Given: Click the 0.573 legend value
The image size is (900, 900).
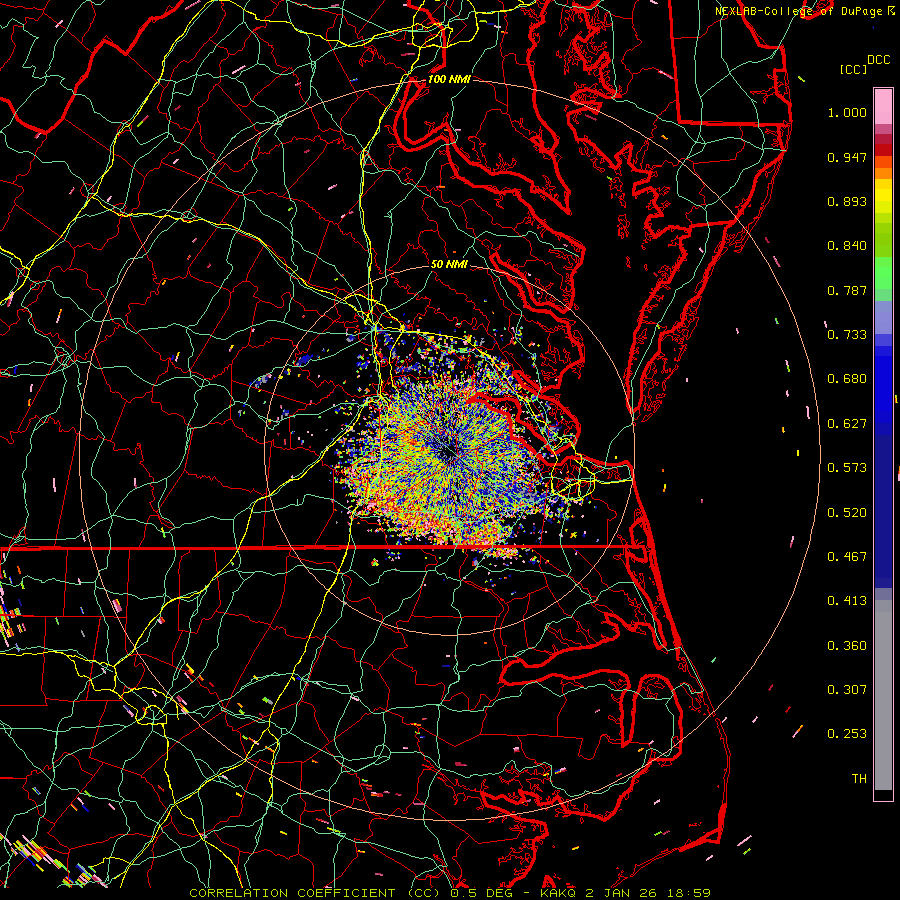Looking at the screenshot, I should tap(847, 468).
